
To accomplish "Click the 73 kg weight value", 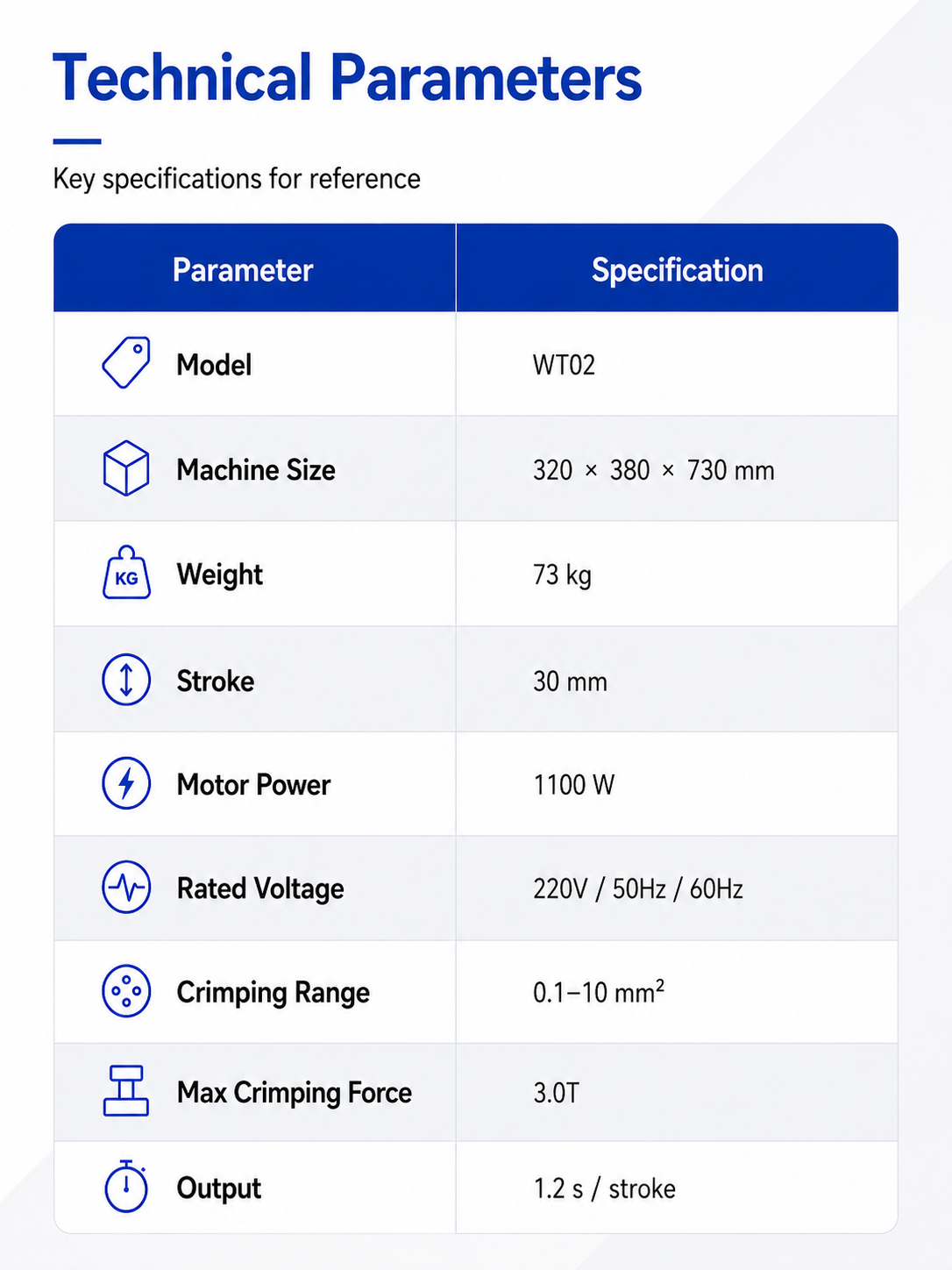I will (x=562, y=575).
